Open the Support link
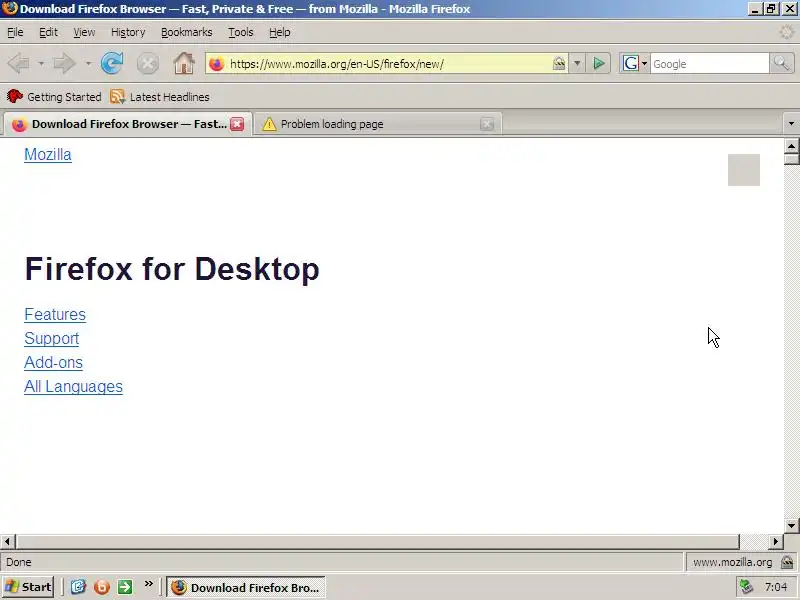Image resolution: width=800 pixels, height=600 pixels. (52, 338)
